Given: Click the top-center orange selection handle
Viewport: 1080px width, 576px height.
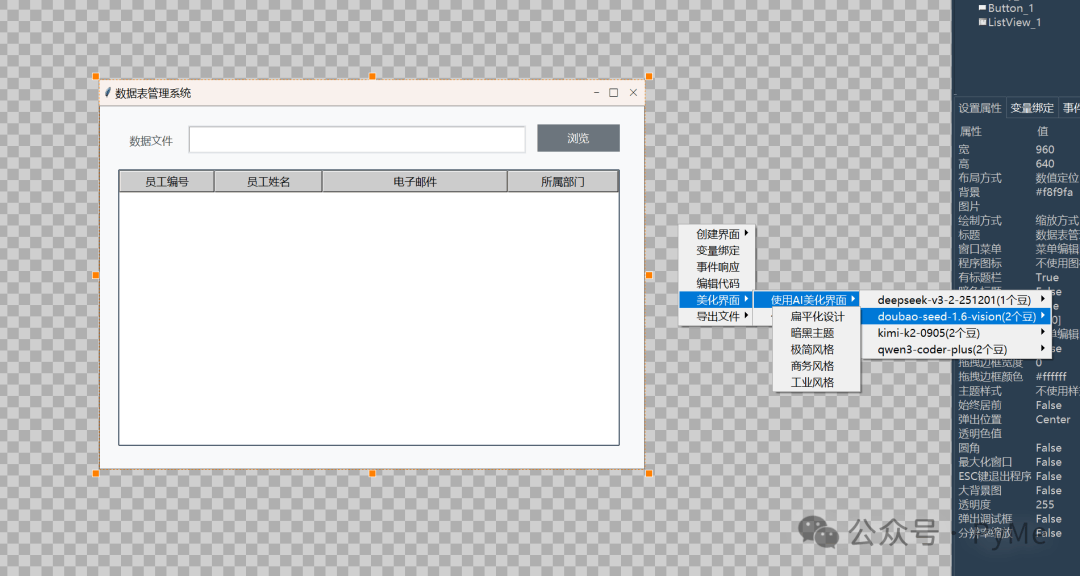Looking at the screenshot, I should pos(372,76).
